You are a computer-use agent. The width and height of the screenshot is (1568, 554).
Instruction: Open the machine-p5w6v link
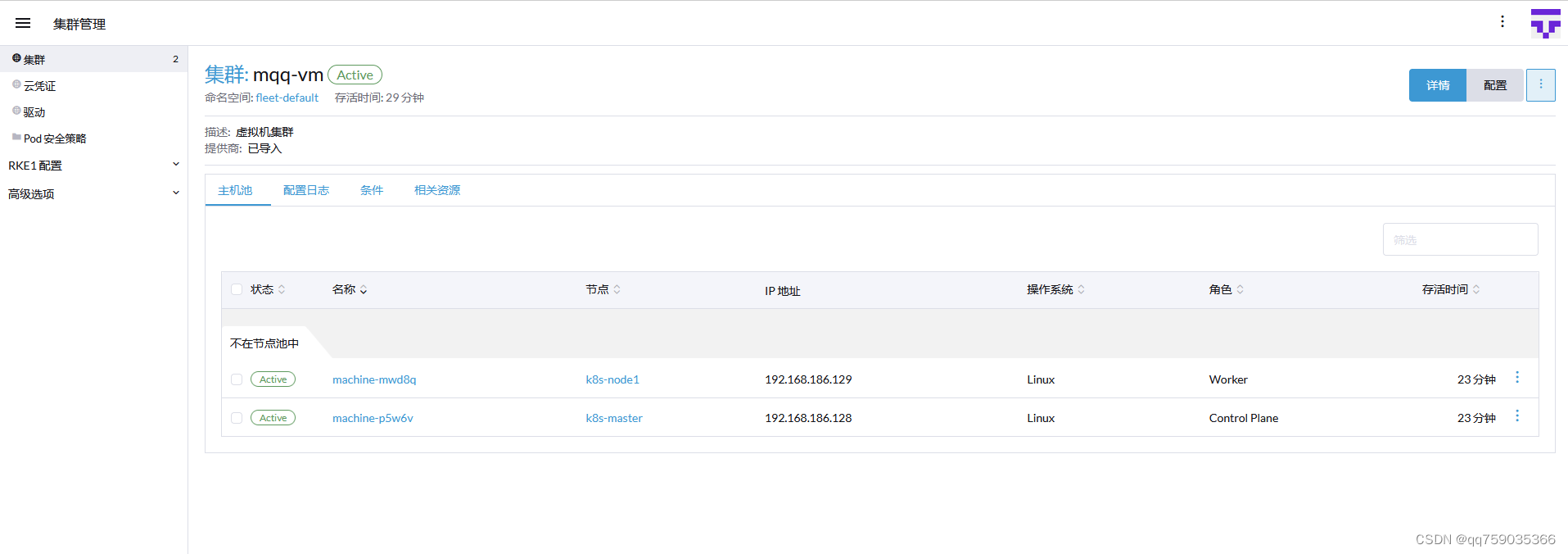pos(373,418)
